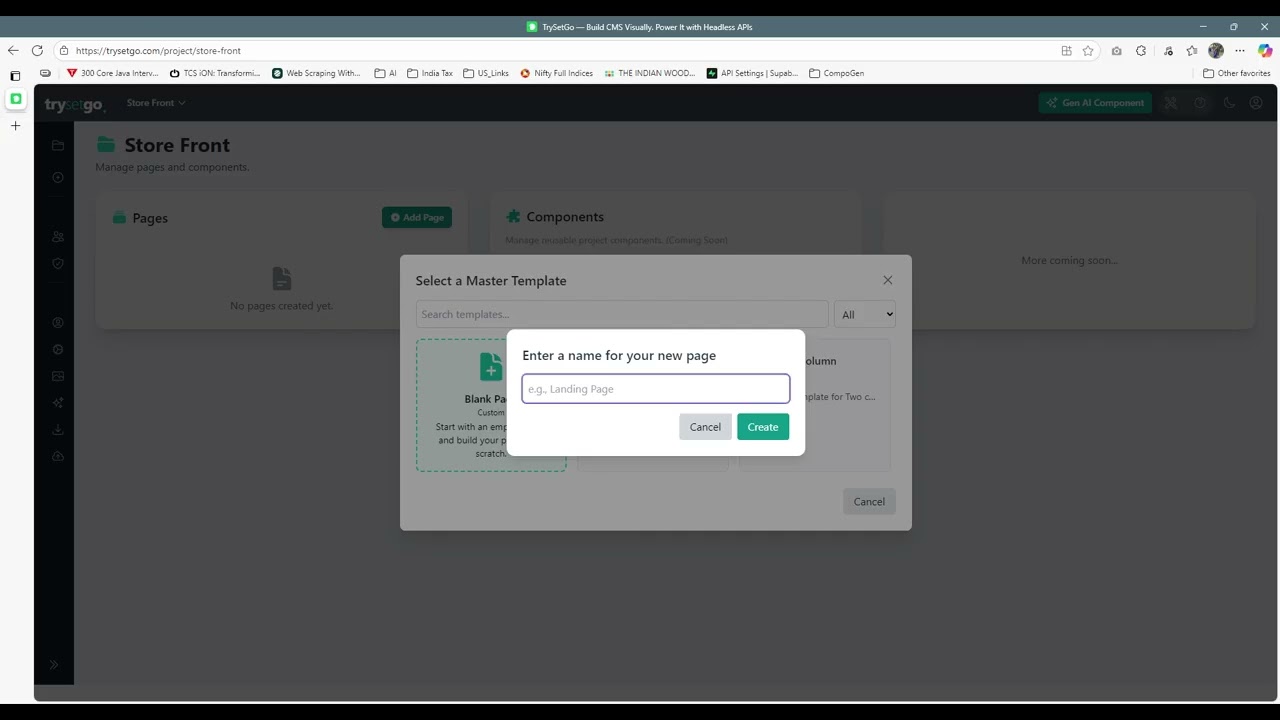The image size is (1280, 720).
Task: Open the TCS iON bookmark
Action: pos(215,73)
